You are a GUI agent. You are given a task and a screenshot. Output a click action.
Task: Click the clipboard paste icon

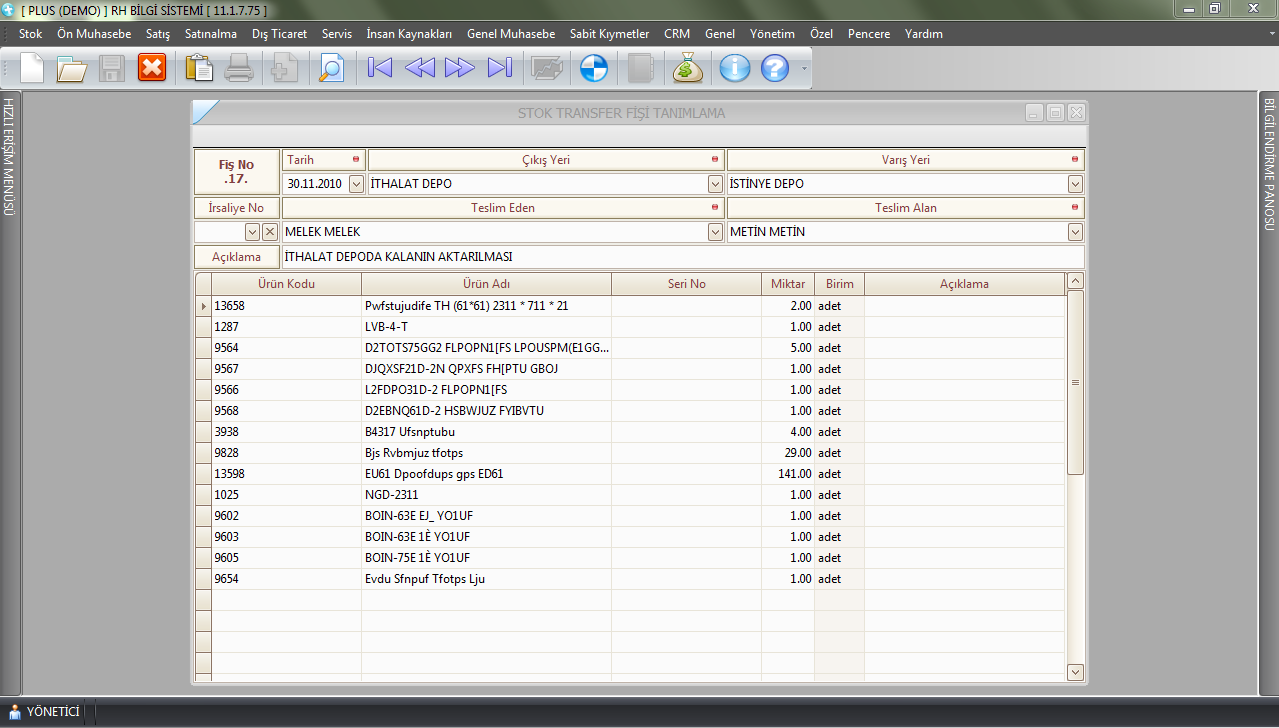click(200, 68)
